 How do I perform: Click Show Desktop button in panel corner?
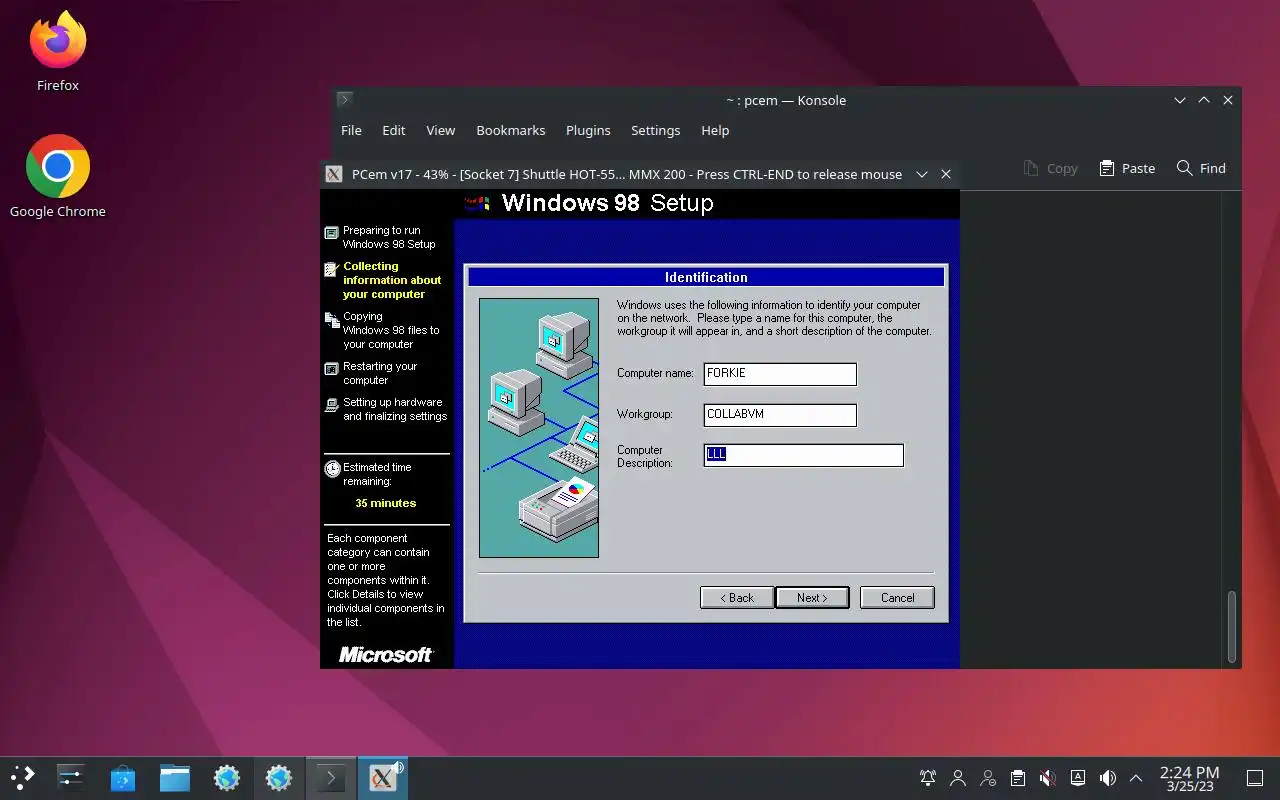coord(1254,778)
